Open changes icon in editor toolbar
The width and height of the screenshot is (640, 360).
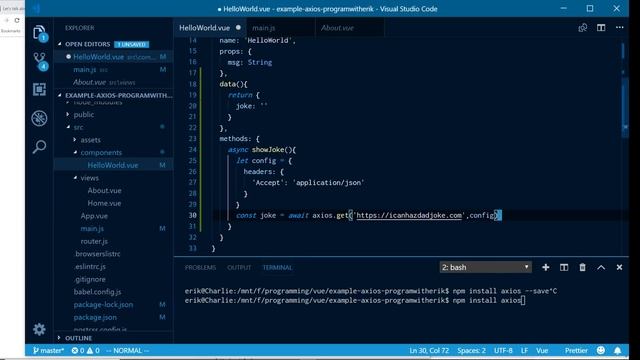(582, 28)
